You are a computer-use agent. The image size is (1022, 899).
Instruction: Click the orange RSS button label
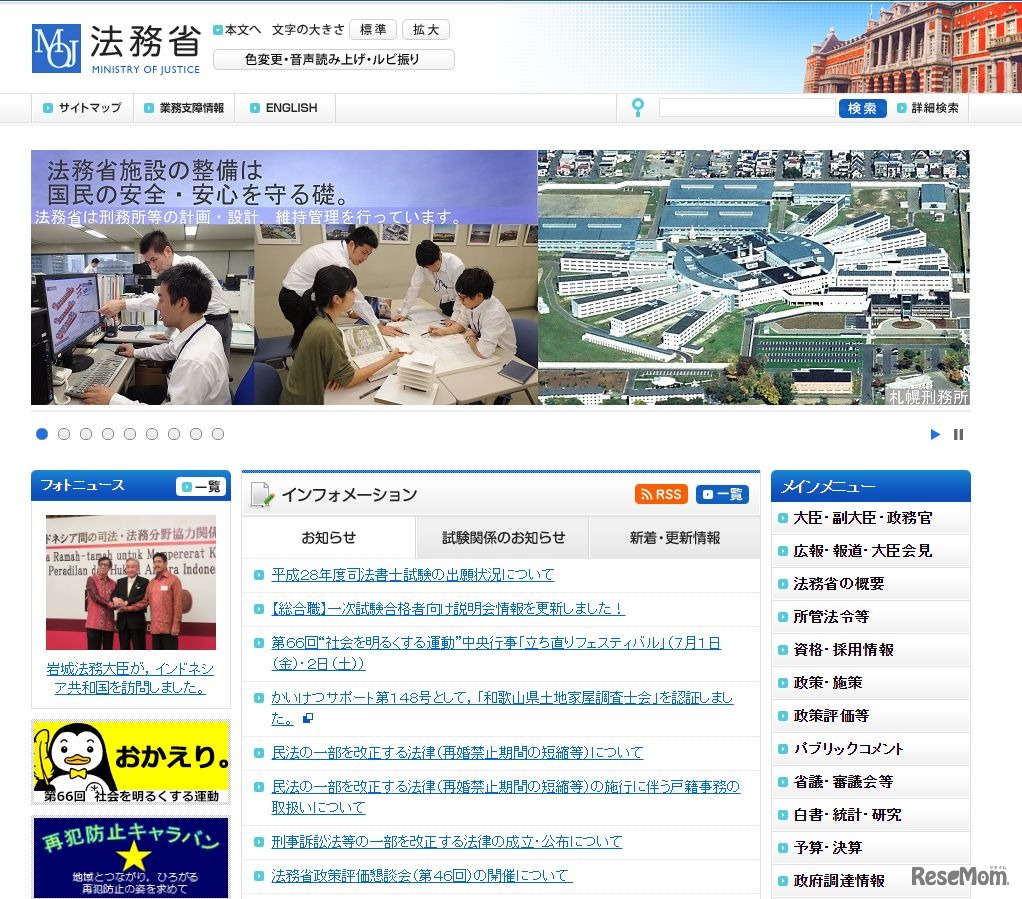coord(660,493)
